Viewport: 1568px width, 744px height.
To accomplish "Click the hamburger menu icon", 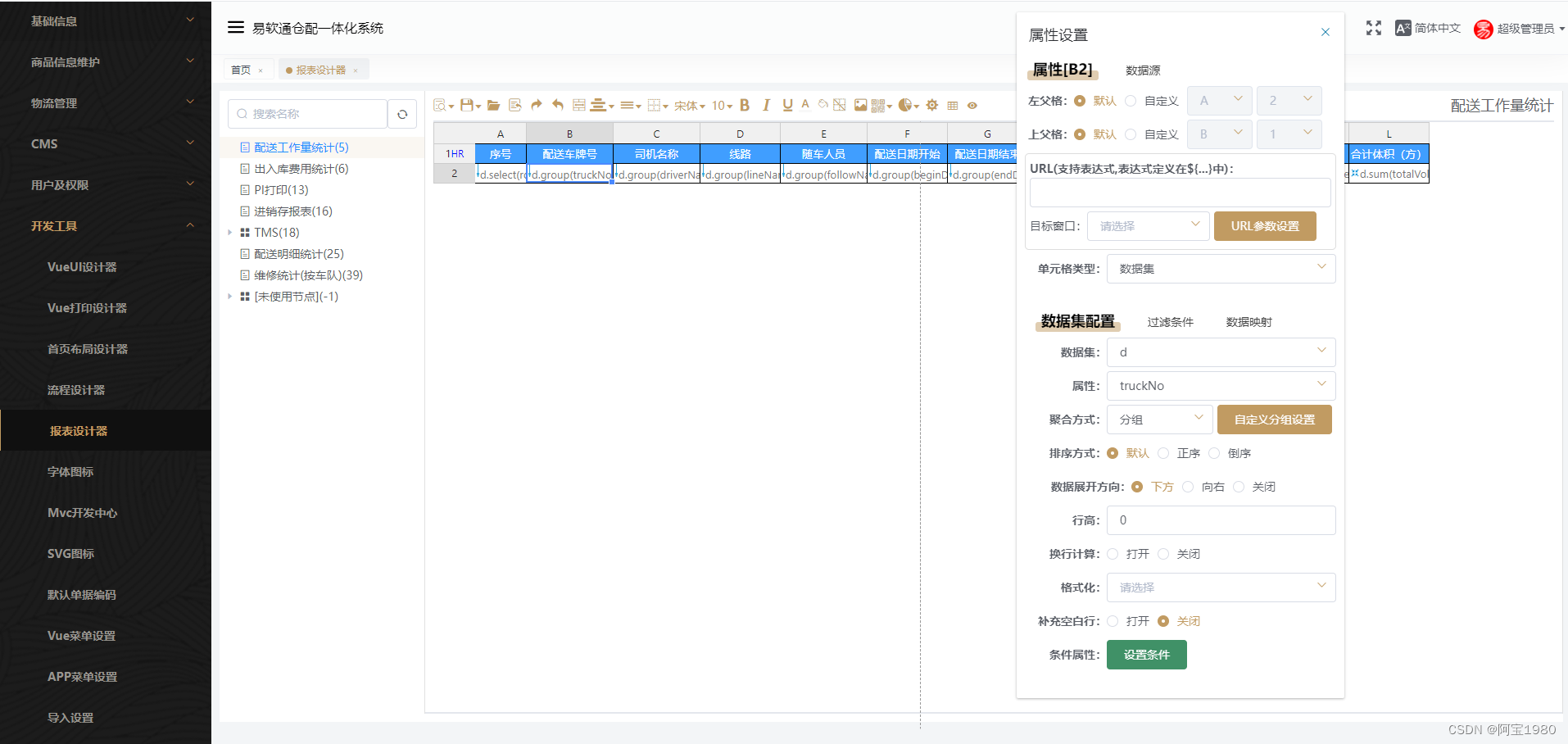I will (236, 27).
